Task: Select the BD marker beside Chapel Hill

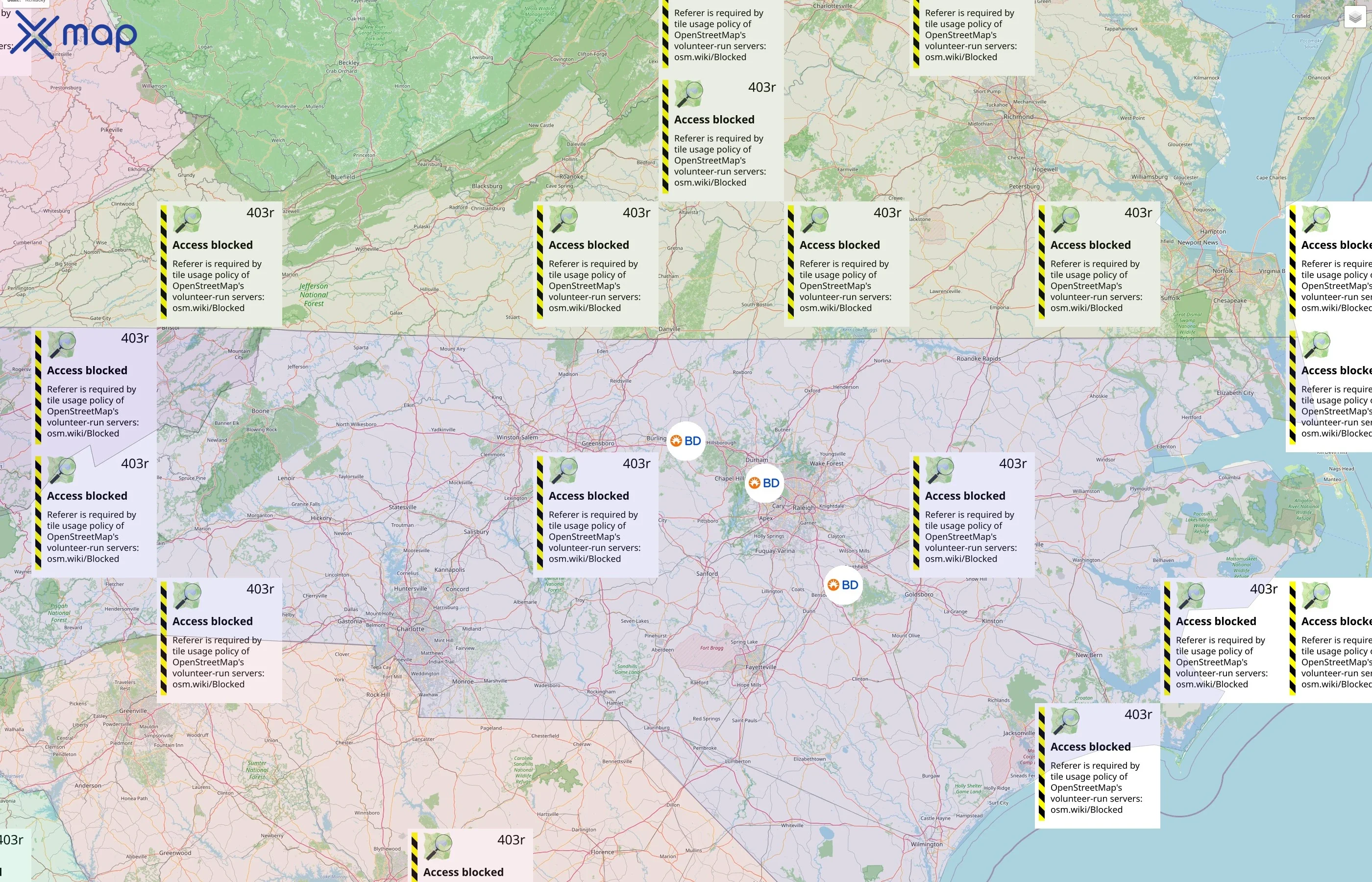Action: 764,483
